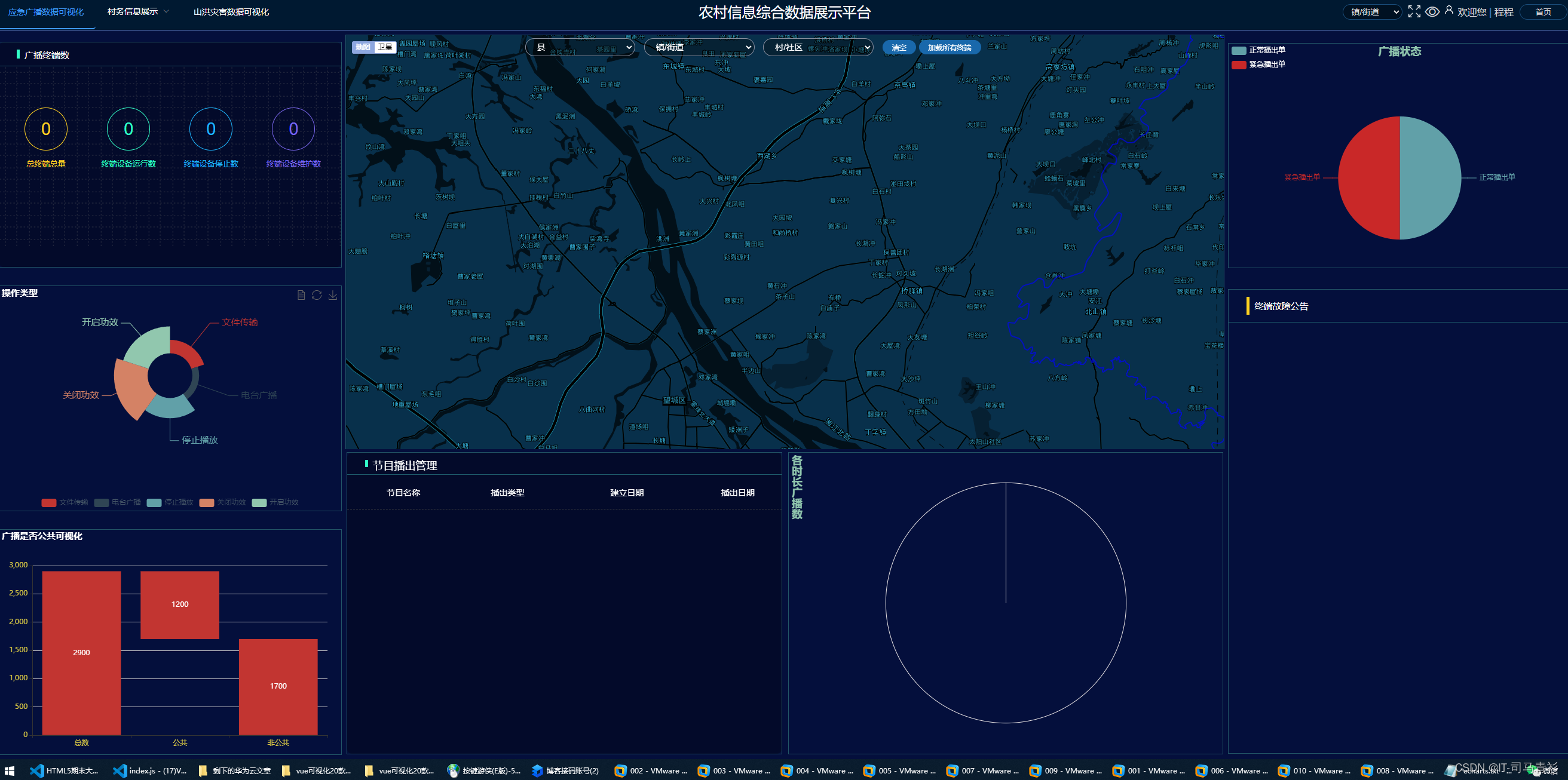
Task: Click the user profile icon
Action: point(1448,10)
